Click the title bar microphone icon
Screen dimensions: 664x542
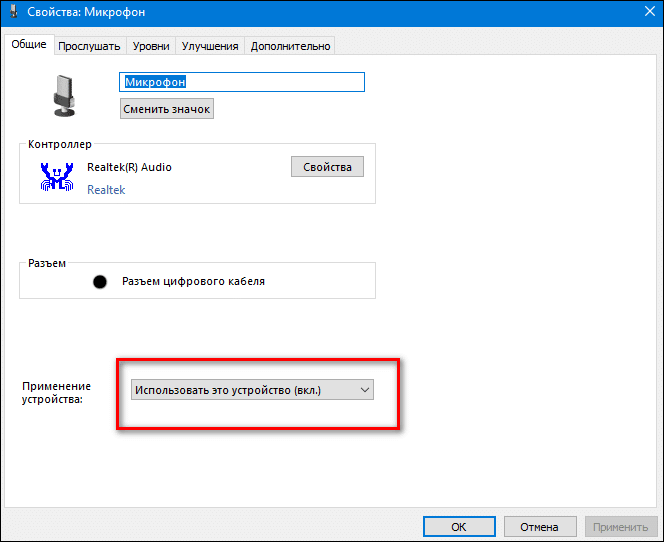14,11
